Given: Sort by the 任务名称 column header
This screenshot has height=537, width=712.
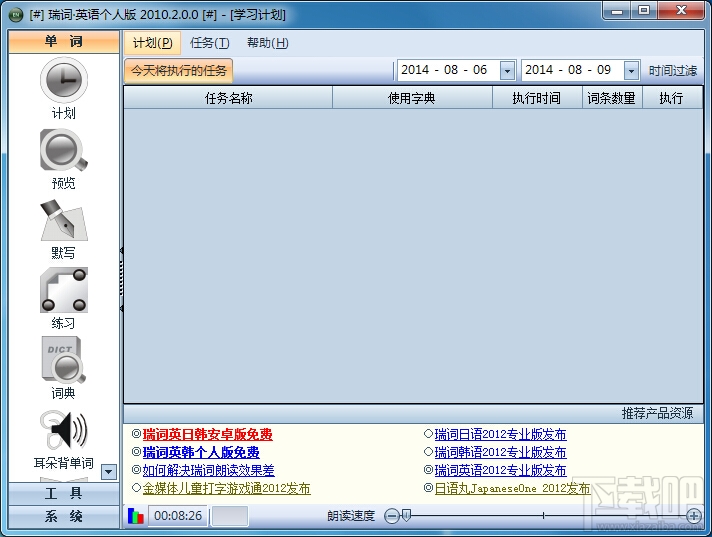Looking at the screenshot, I should point(228,98).
